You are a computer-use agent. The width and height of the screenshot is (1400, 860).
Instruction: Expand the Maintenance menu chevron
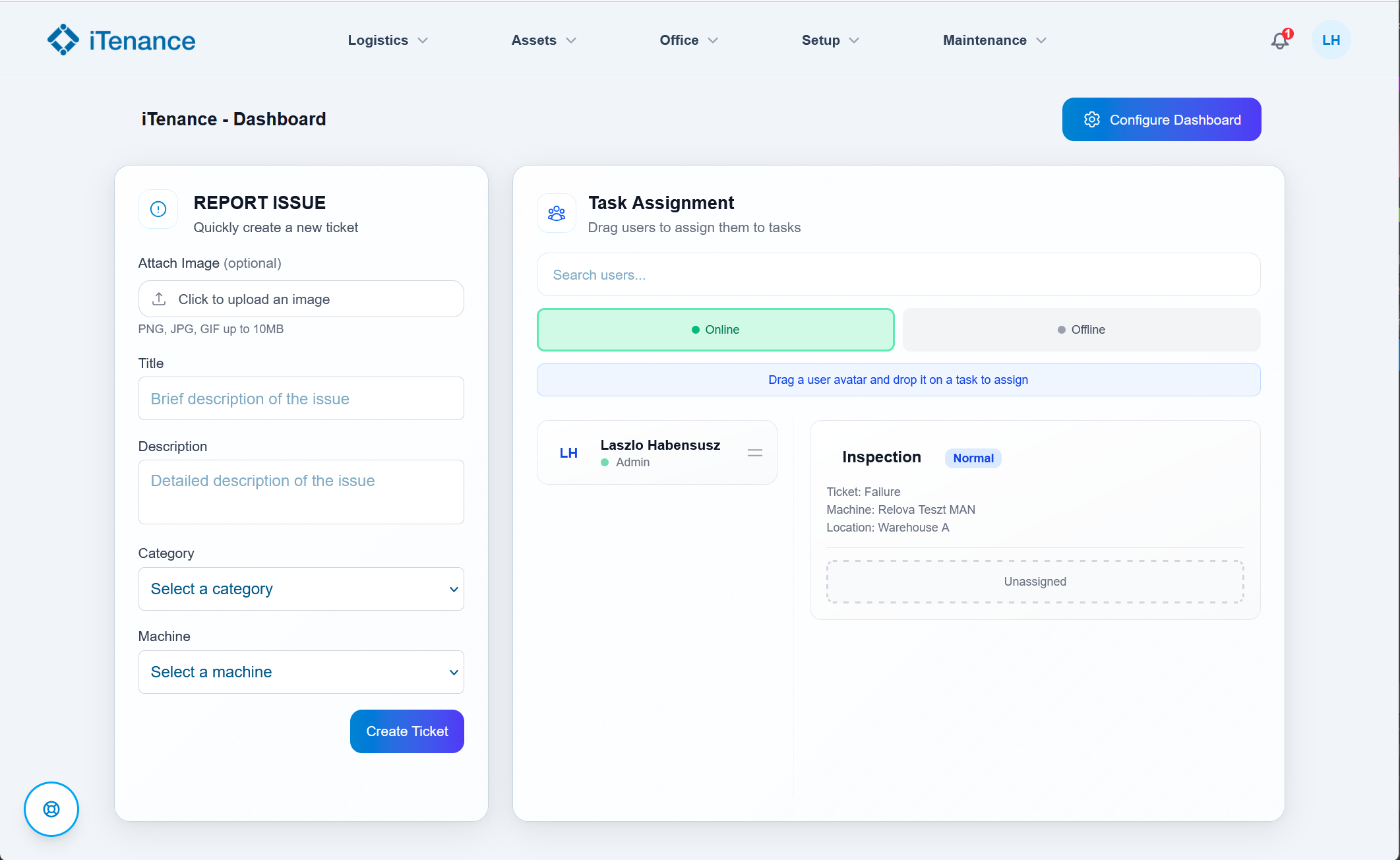[1042, 40]
